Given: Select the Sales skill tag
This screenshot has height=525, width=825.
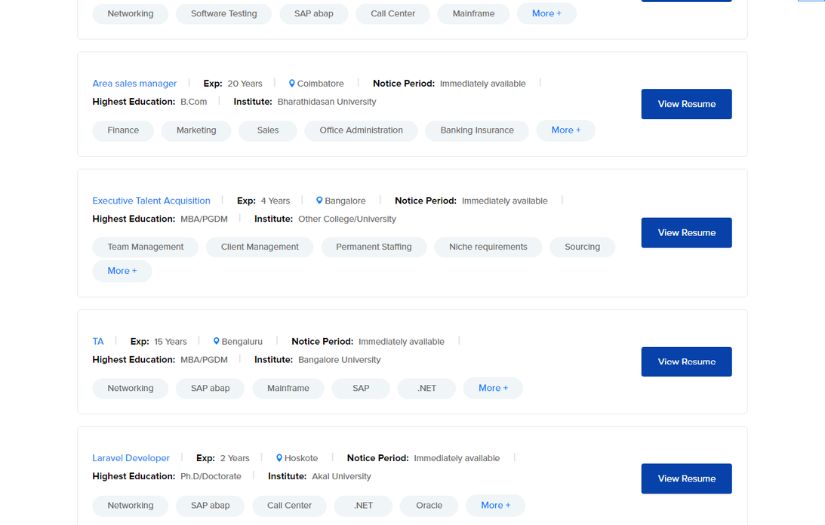Looking at the screenshot, I should [267, 130].
